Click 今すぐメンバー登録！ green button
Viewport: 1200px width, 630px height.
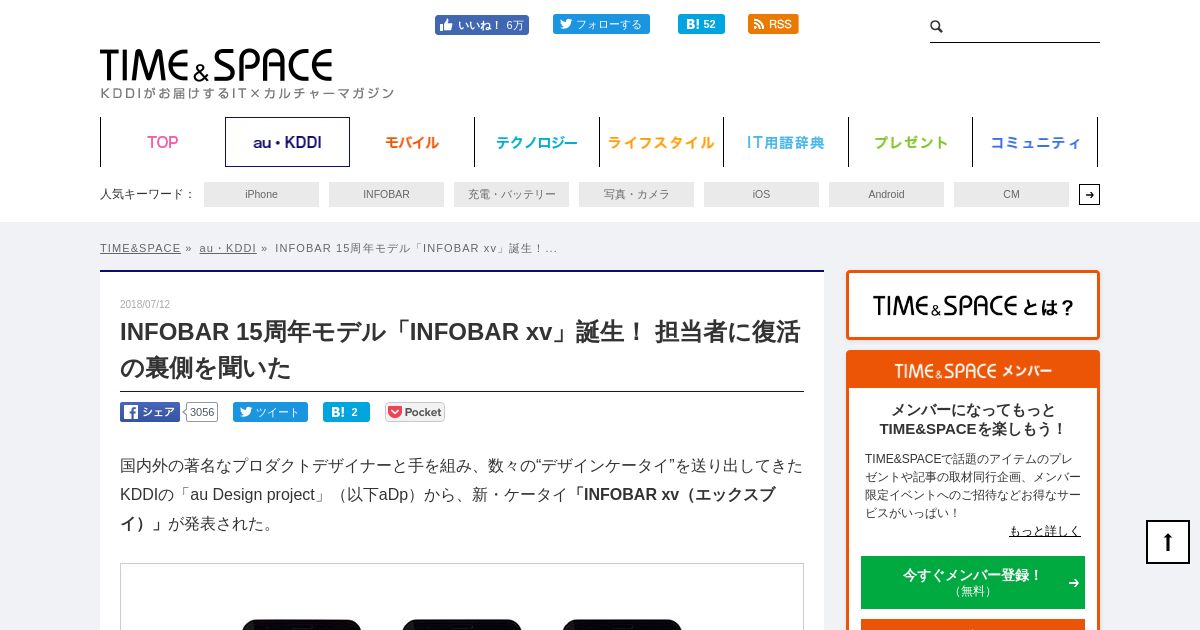(x=973, y=582)
